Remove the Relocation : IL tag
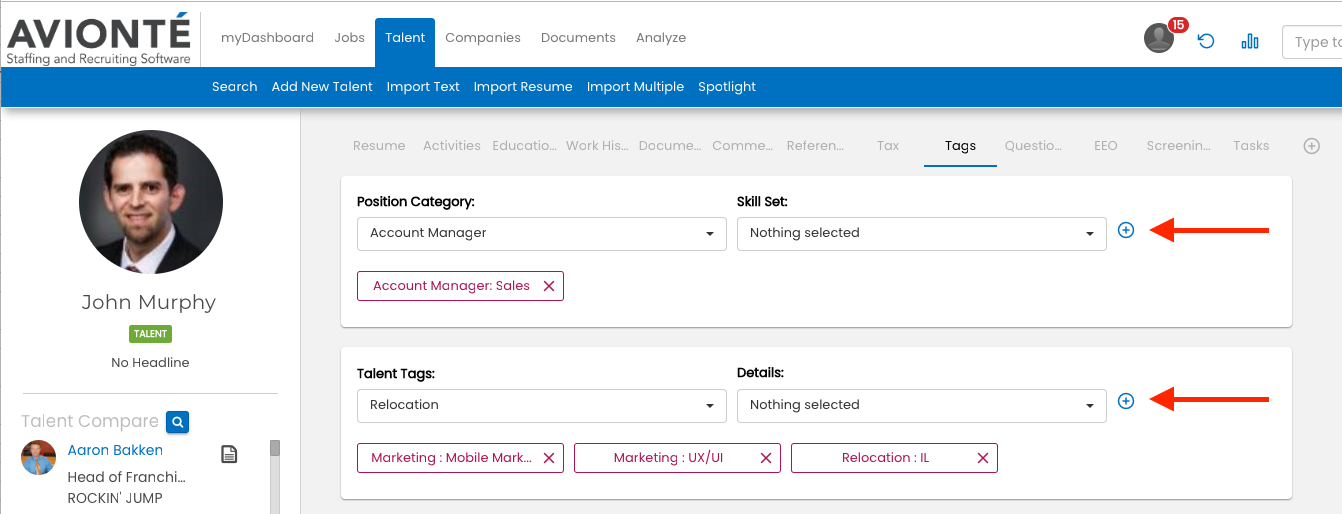Viewport: 1342px width, 514px height. click(x=983, y=458)
